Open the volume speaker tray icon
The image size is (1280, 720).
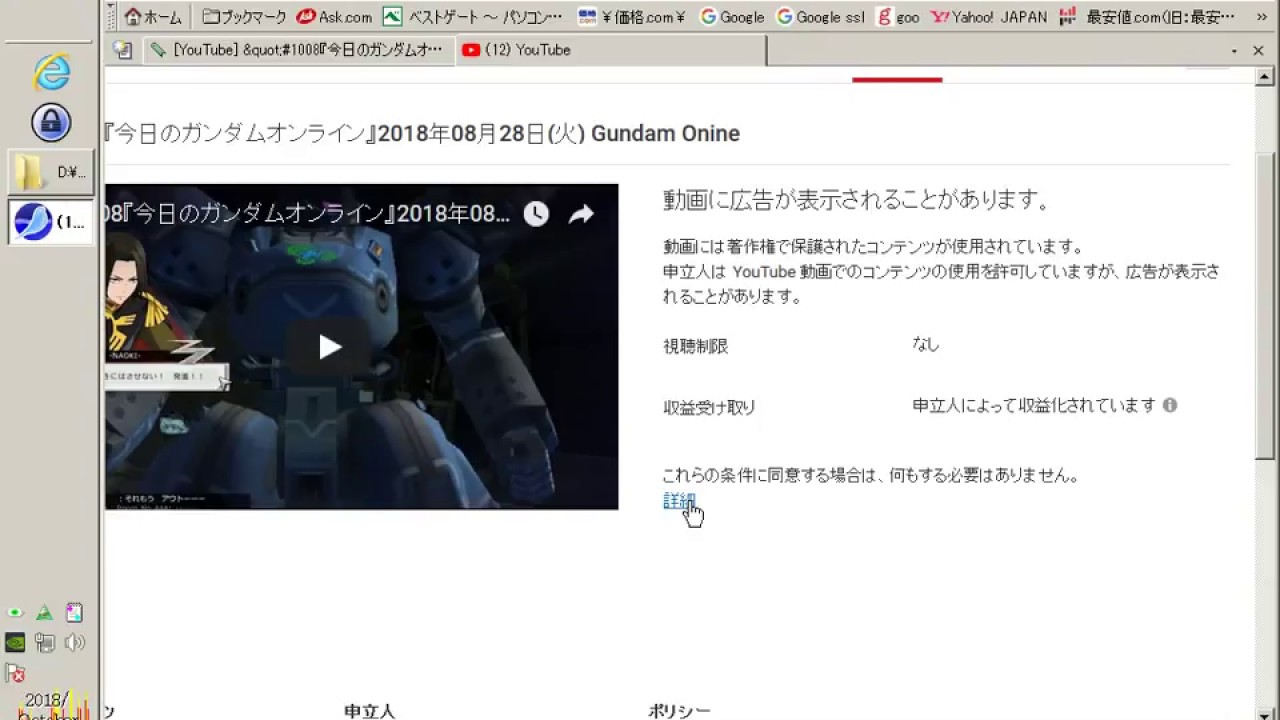pyautogui.click(x=74, y=643)
